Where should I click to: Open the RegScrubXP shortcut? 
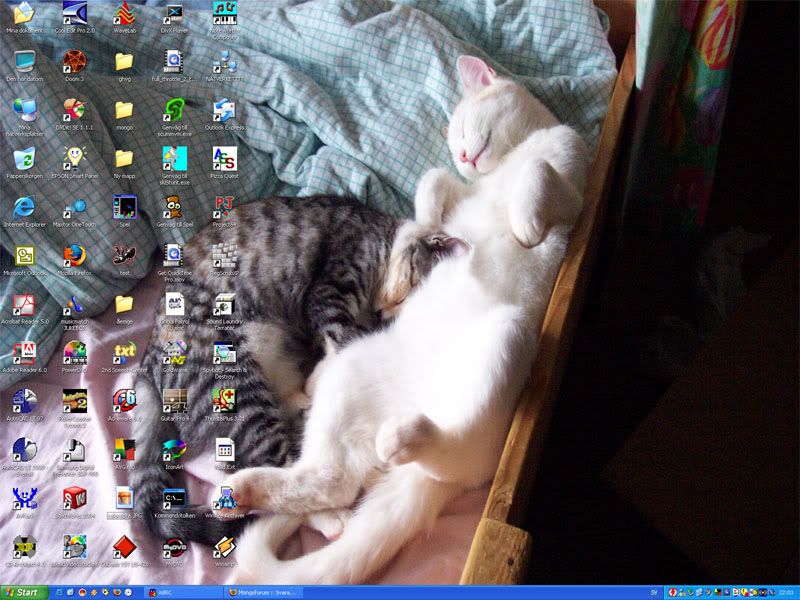click(x=224, y=256)
